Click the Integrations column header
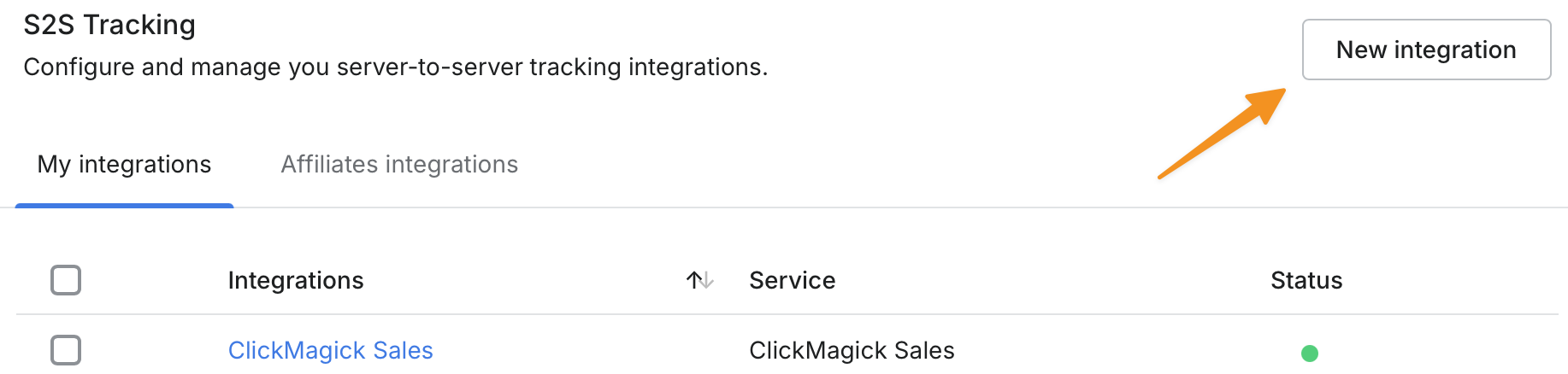Image resolution: width=1568 pixels, height=374 pixels. [296, 280]
